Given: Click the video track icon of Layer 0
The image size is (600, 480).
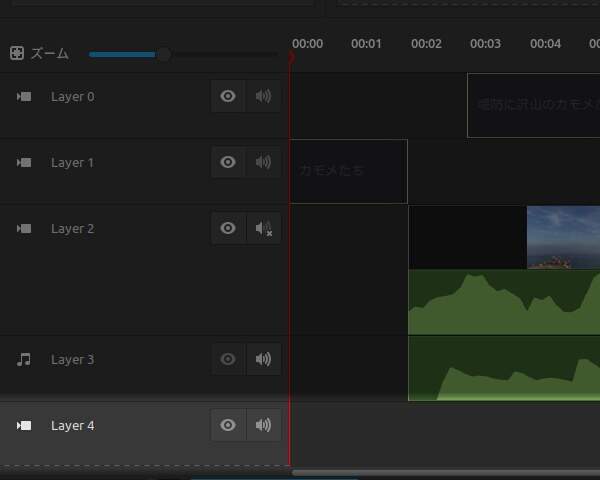Looking at the screenshot, I should [24, 97].
